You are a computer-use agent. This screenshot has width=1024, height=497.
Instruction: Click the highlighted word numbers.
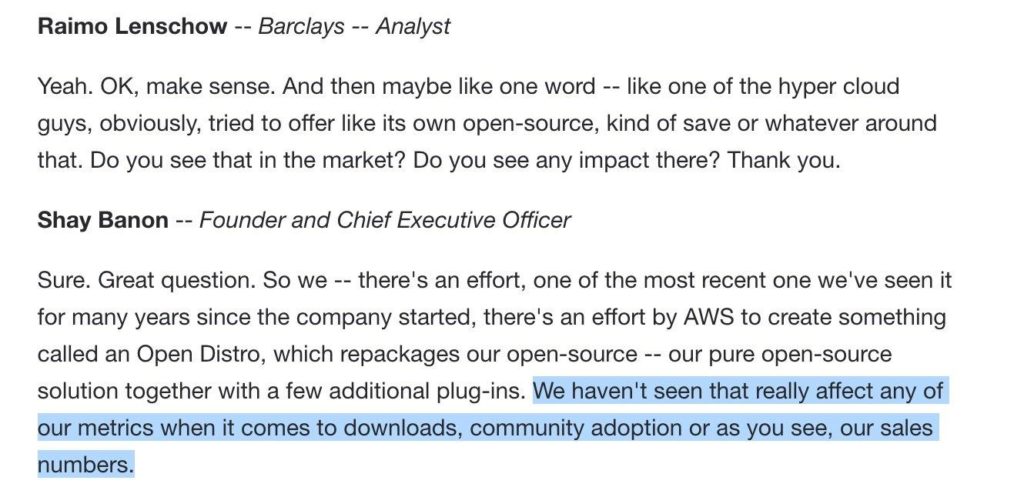click(86, 465)
